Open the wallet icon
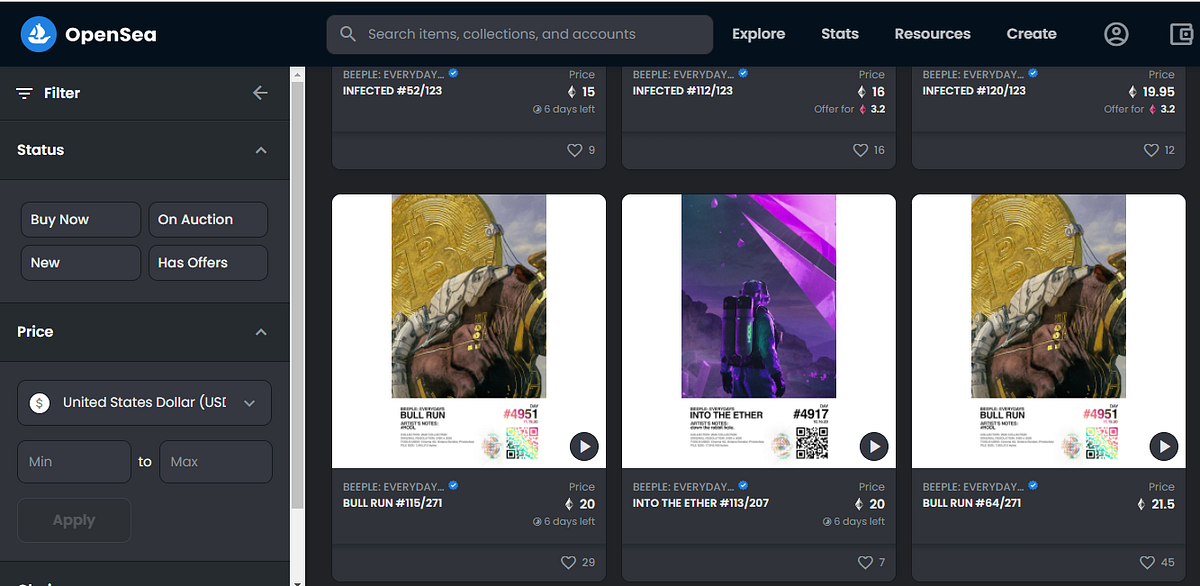 (1180, 34)
